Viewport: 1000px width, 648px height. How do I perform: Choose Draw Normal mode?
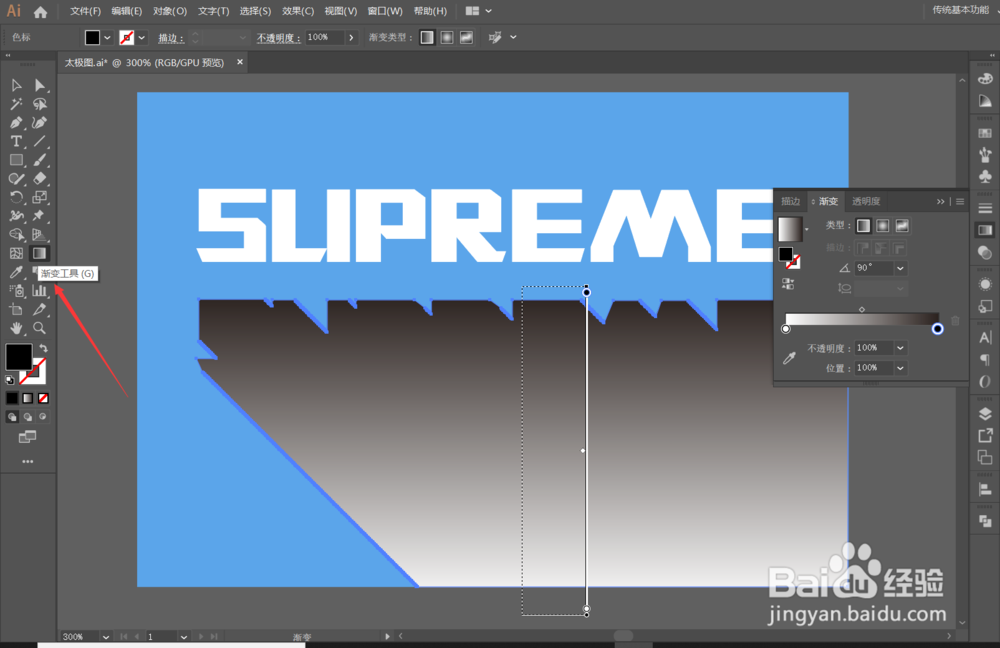point(12,416)
